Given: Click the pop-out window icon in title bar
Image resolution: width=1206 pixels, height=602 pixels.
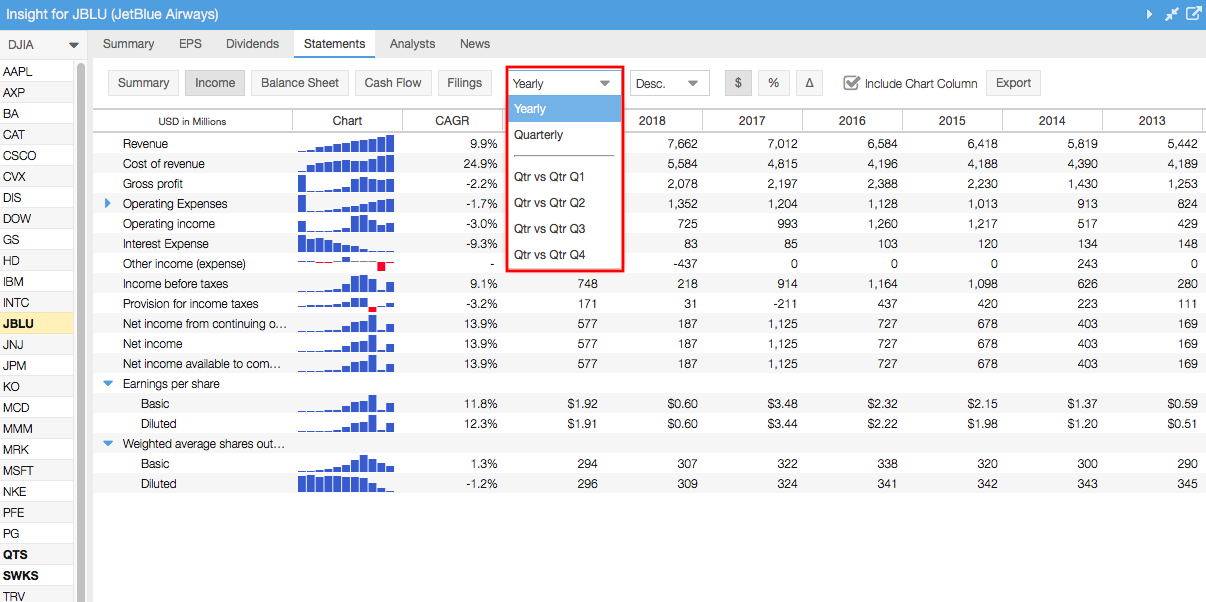Looking at the screenshot, I should tap(1193, 14).
